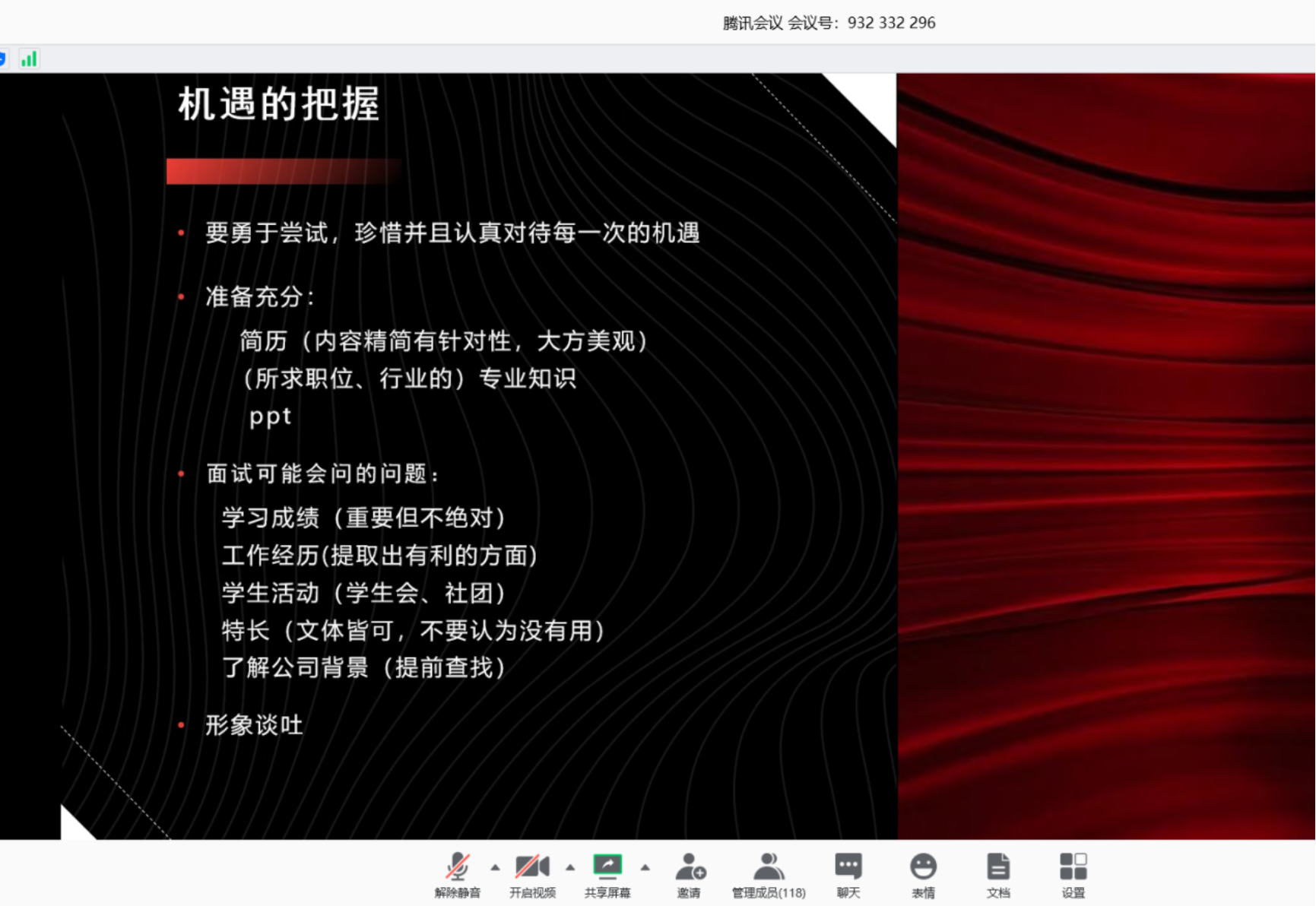The height and width of the screenshot is (906, 1316).
Task: Open the 文档 documents panel
Action: tap(998, 874)
